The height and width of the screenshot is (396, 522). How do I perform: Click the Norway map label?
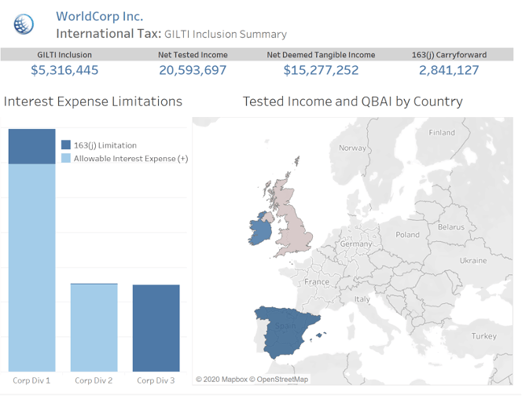(x=352, y=148)
